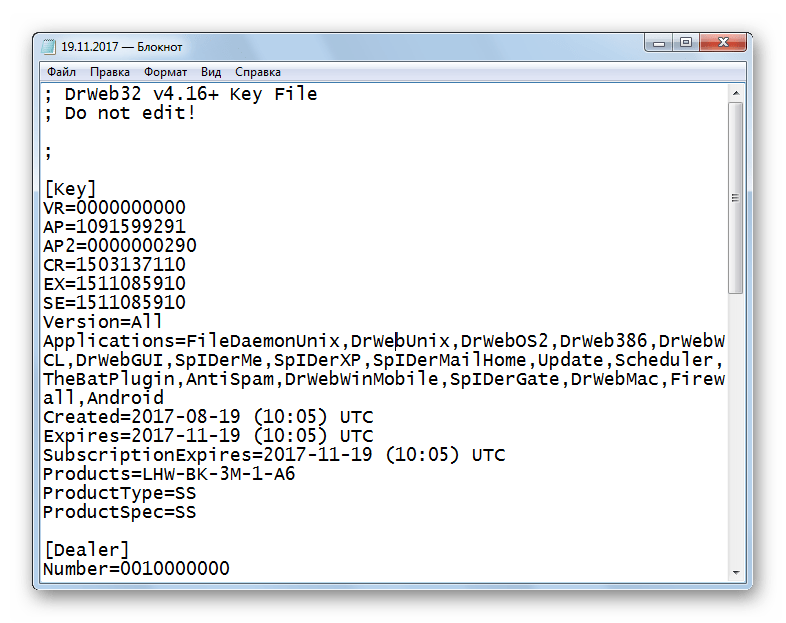Image resolution: width=786 pixels, height=623 pixels.
Task: Click the scrollbar track below the thumb
Action: (735, 430)
